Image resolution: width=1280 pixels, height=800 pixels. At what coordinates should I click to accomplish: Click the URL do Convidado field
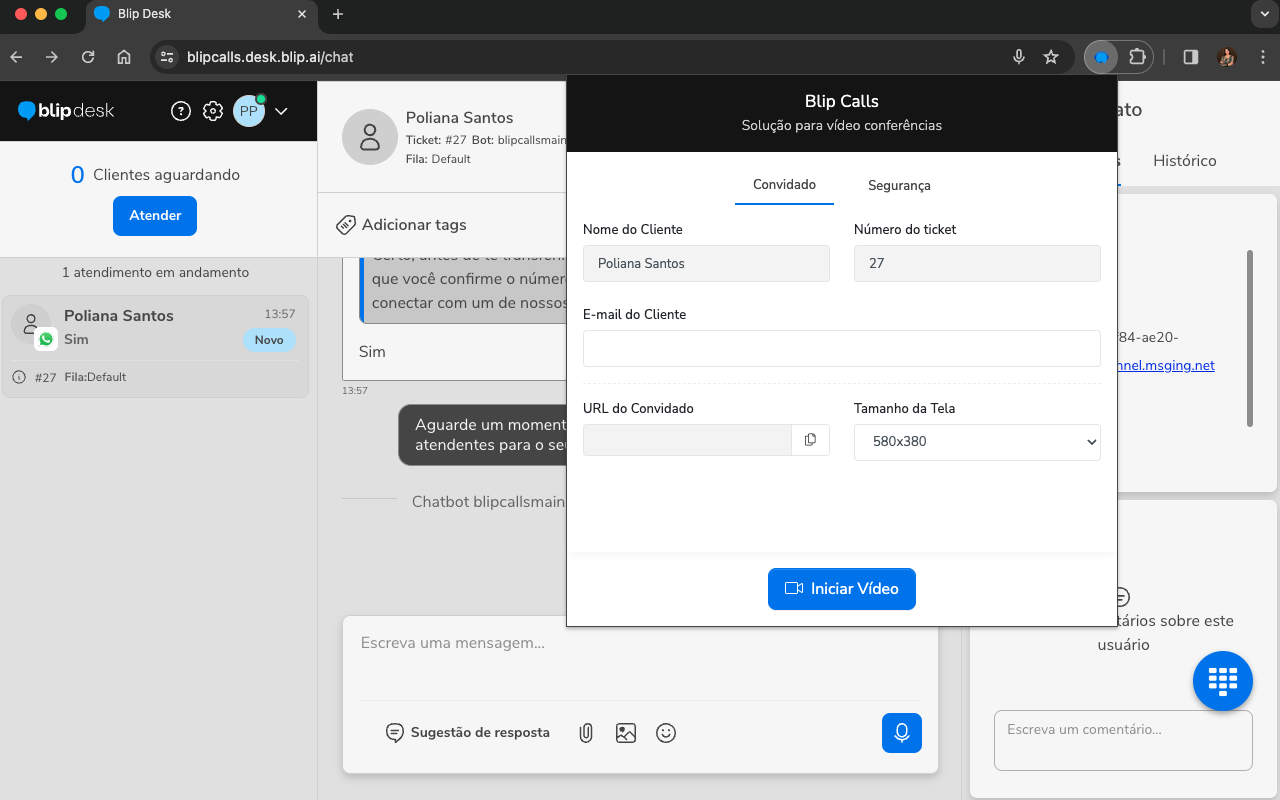pos(687,440)
